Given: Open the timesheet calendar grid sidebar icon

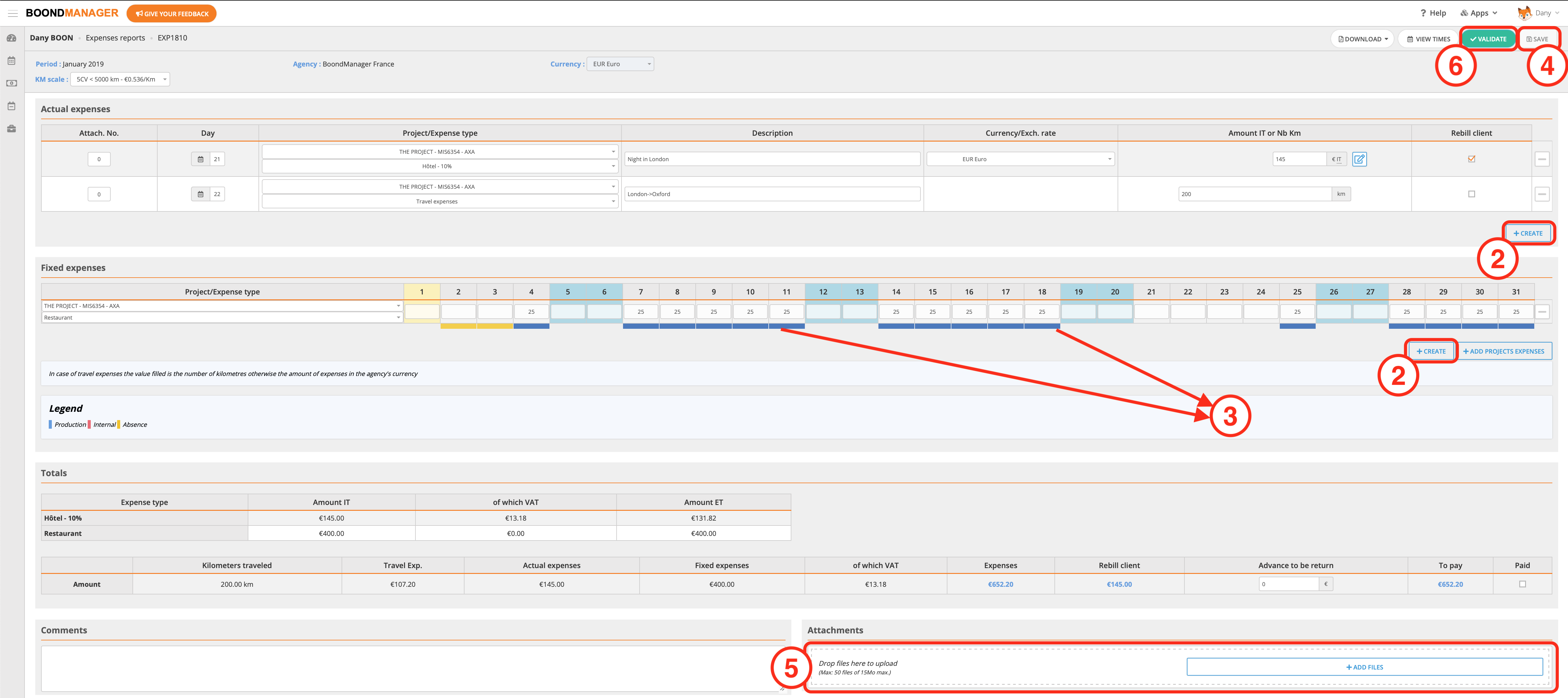Looking at the screenshot, I should (12, 61).
